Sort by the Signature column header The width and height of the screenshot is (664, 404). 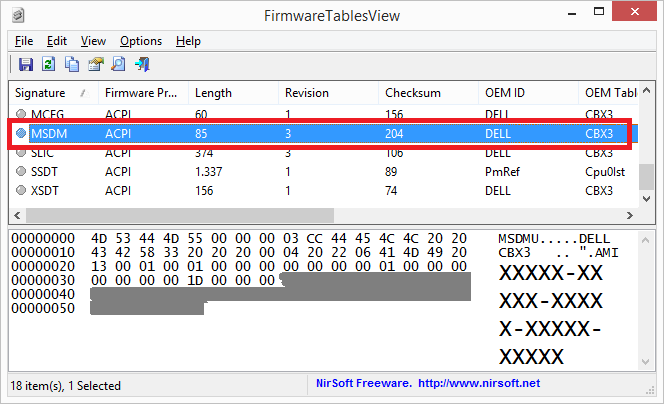click(x=54, y=93)
